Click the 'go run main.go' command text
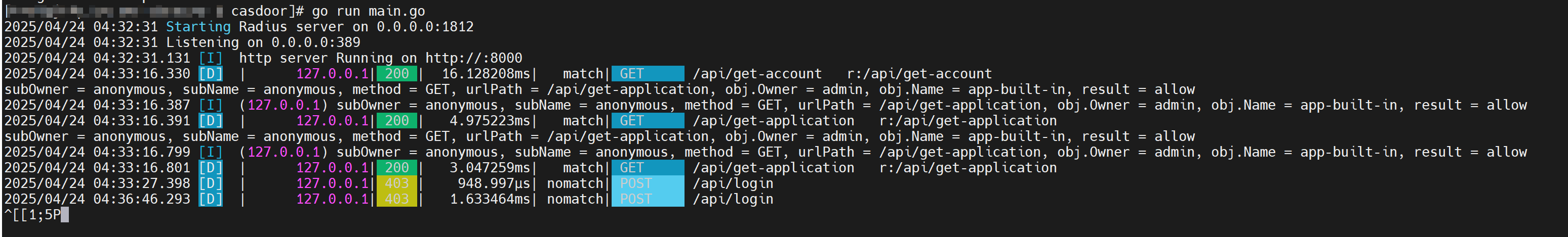The height and width of the screenshot is (237, 1568). pyautogui.click(x=368, y=11)
